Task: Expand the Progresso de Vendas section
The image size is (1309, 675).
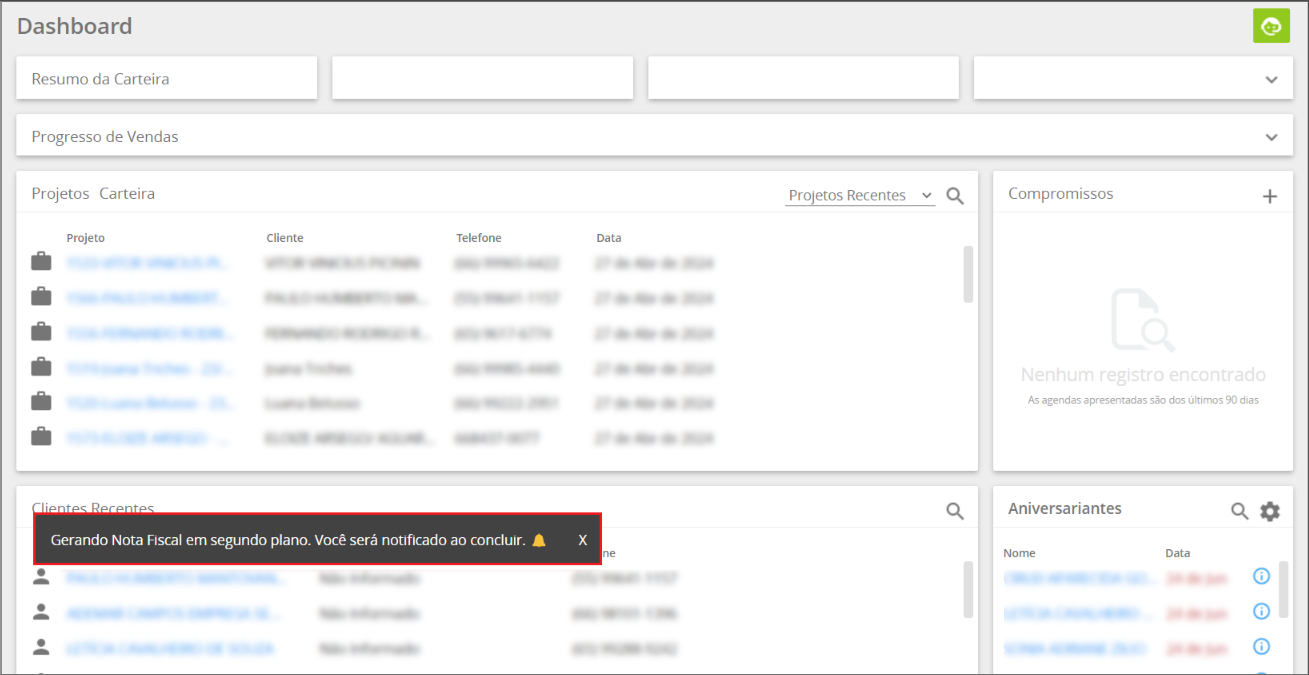Action: pyautogui.click(x=1271, y=137)
